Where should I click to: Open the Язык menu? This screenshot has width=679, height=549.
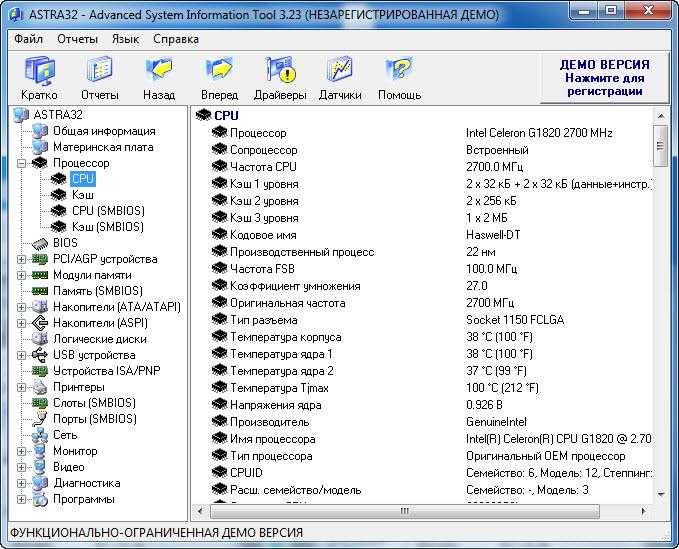(125, 39)
